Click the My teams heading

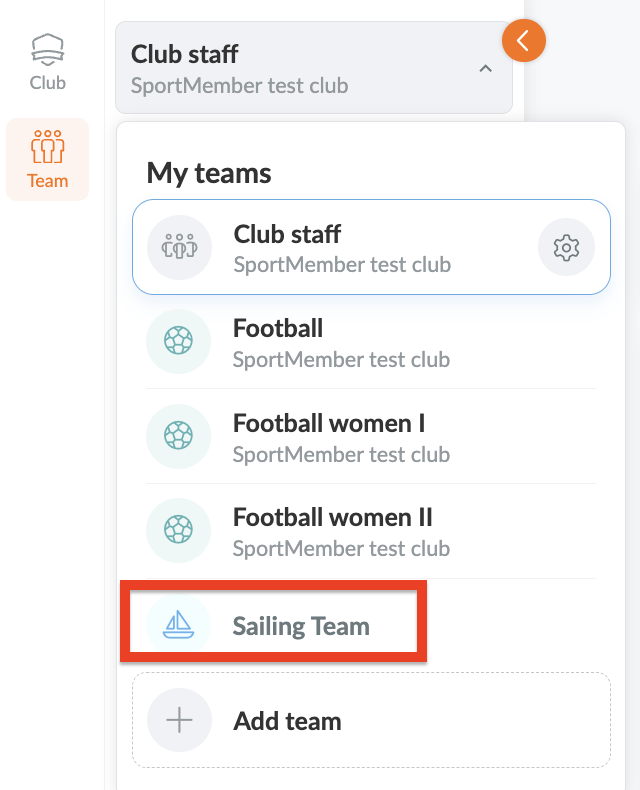click(x=209, y=174)
